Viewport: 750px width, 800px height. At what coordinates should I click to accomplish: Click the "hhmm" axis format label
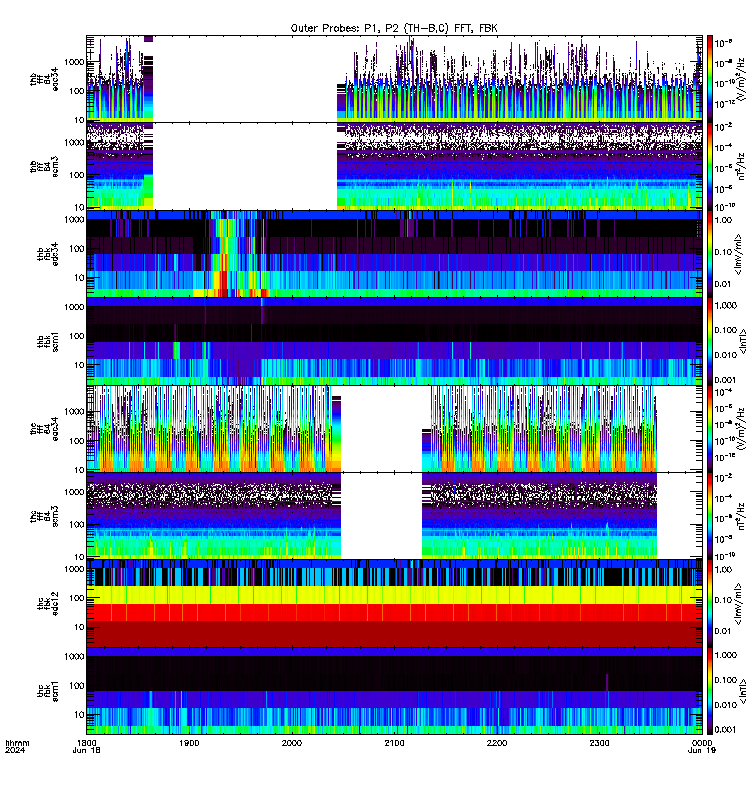17,743
